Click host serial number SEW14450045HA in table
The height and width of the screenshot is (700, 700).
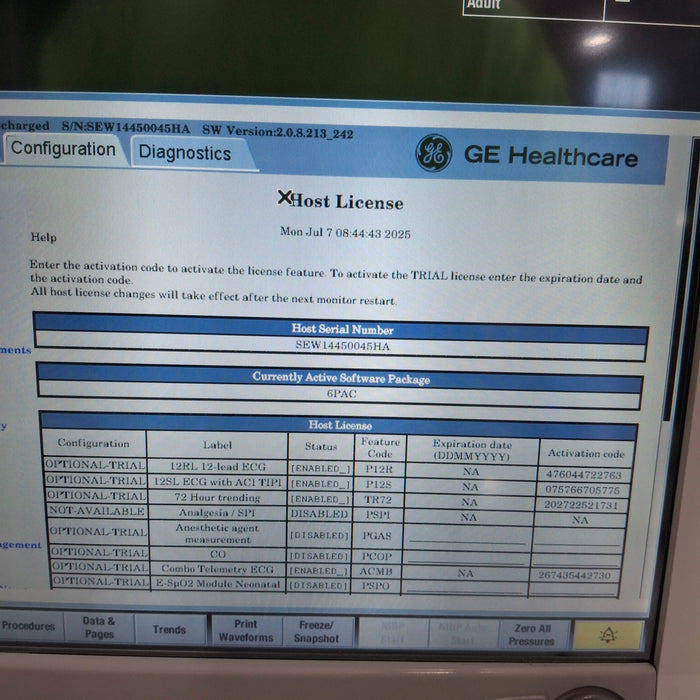click(342, 346)
